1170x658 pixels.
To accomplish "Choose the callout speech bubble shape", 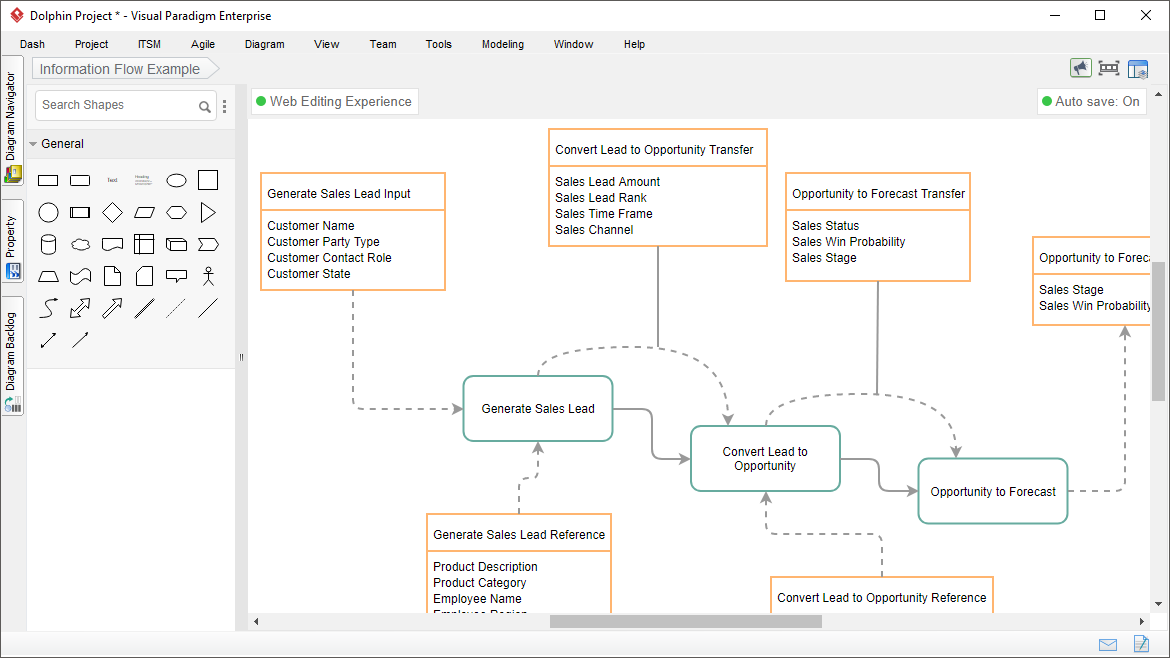I will coord(176,277).
